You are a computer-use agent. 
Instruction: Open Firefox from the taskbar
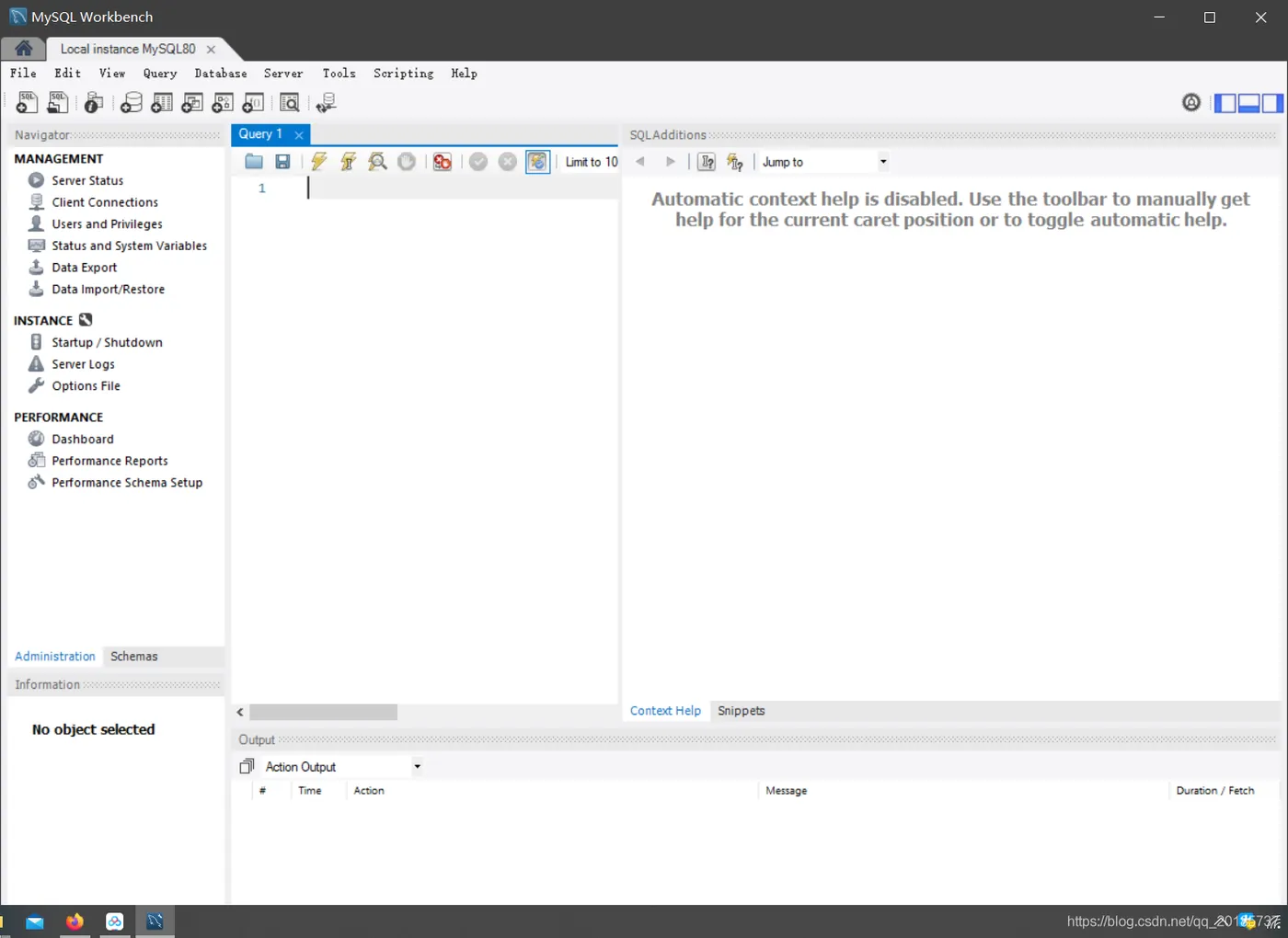(75, 921)
